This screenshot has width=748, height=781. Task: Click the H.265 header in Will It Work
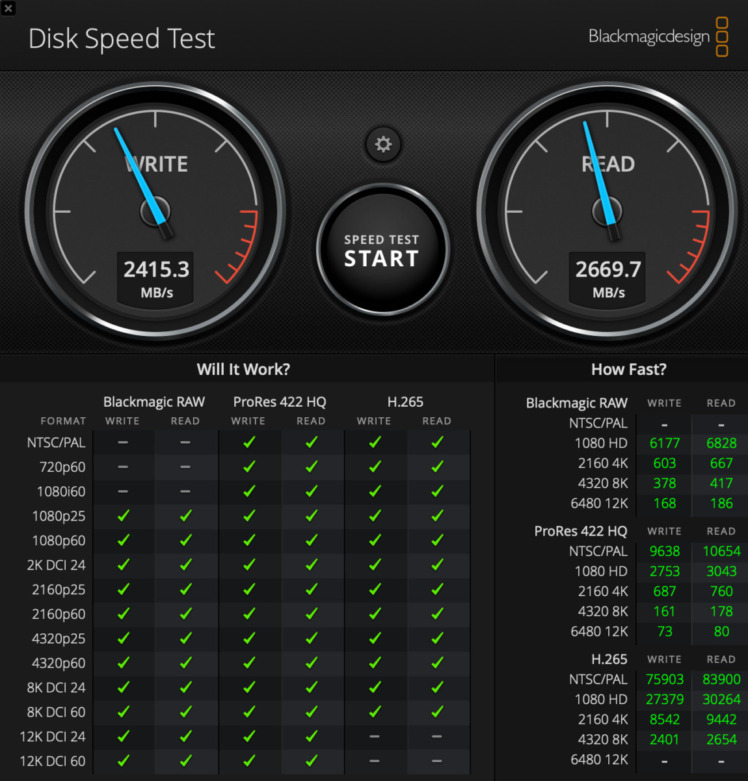point(405,401)
